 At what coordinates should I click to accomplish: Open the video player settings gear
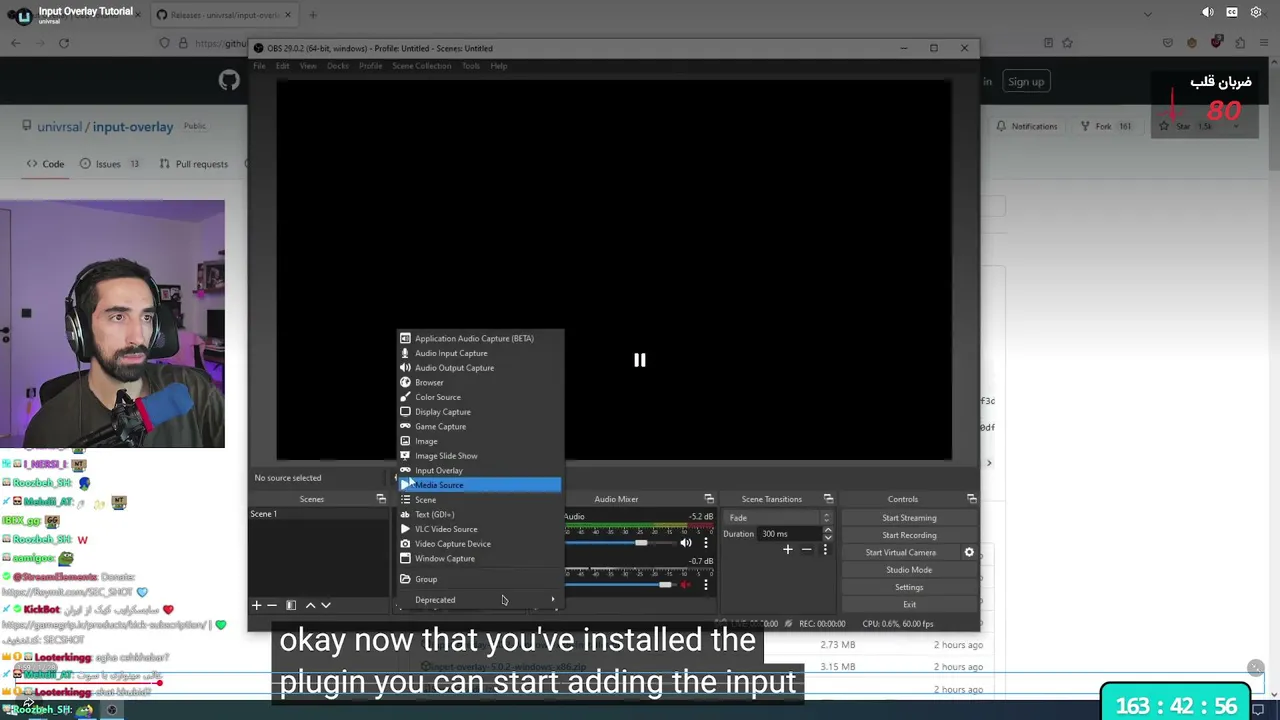click(1256, 12)
